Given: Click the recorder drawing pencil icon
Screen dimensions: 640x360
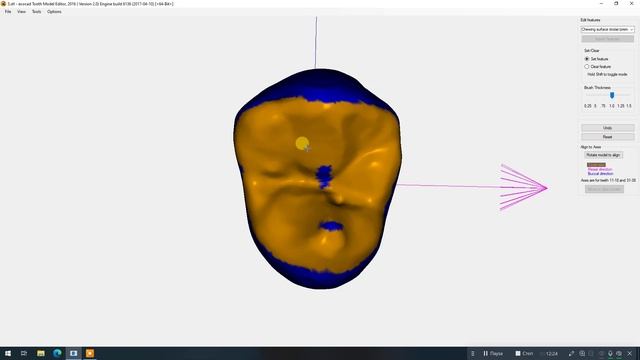Looking at the screenshot, I should (571, 353).
